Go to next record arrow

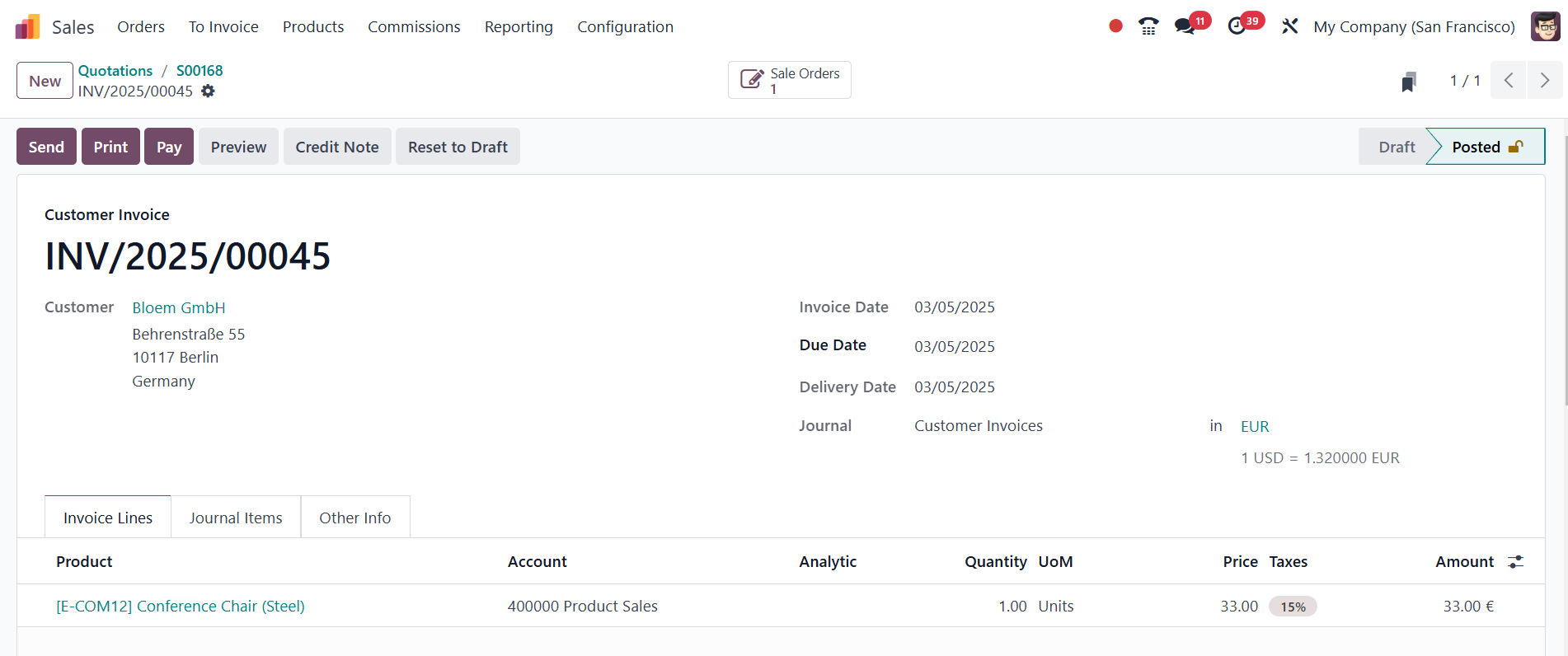pyautogui.click(x=1544, y=81)
